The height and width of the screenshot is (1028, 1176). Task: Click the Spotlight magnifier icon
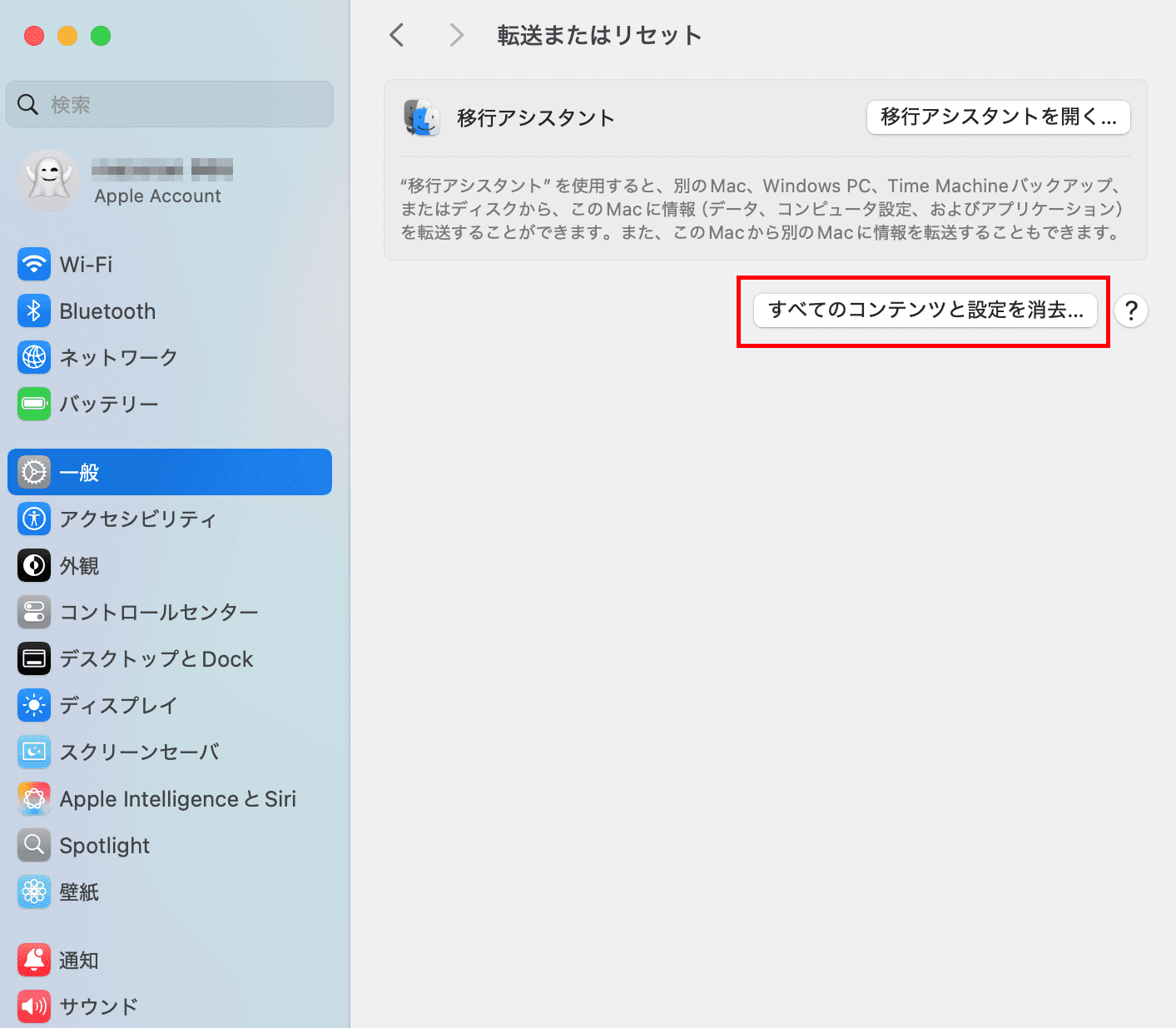[34, 846]
